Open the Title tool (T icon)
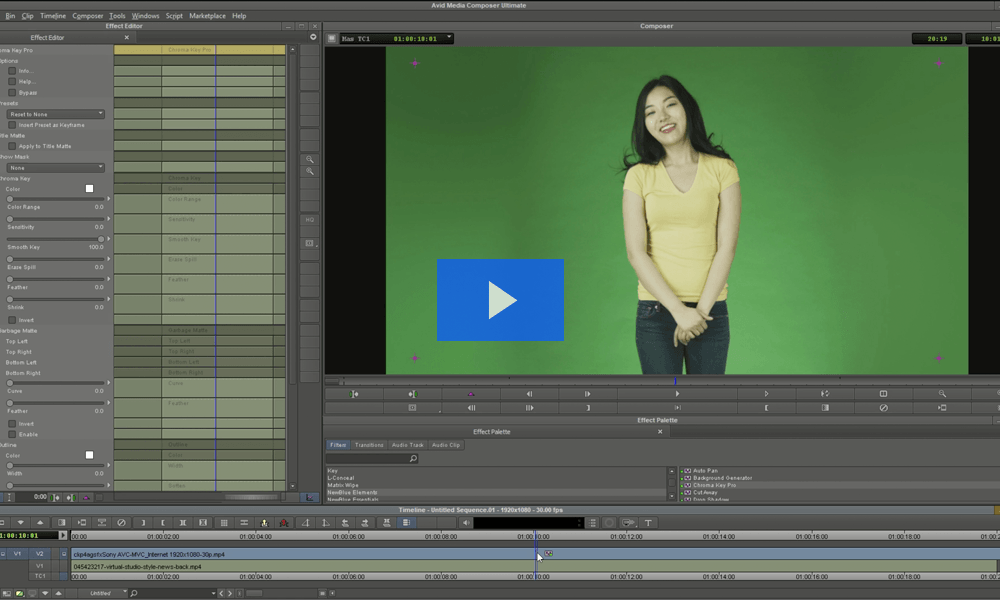Viewport: 1000px width, 600px height. 648,523
